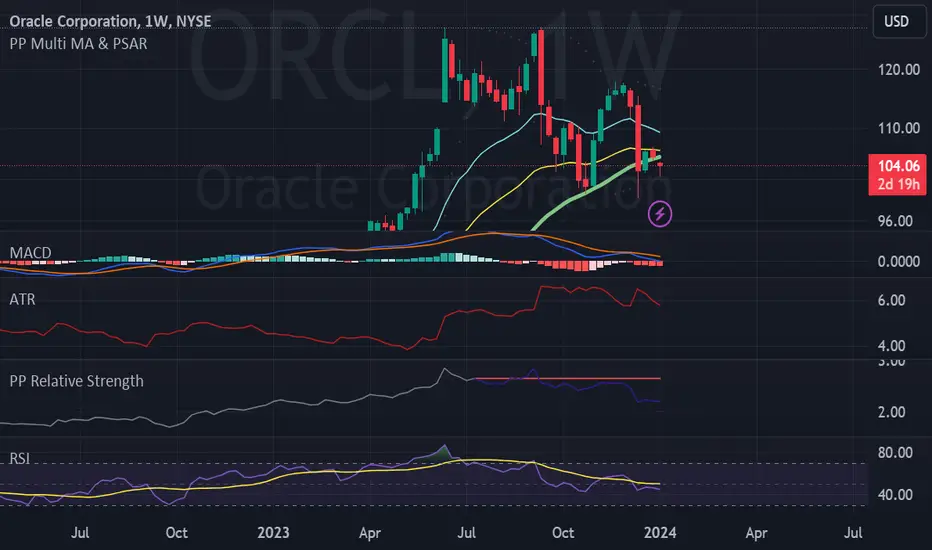Click the 40.00 RSI axis value
The width and height of the screenshot is (932, 550).
pos(895,495)
